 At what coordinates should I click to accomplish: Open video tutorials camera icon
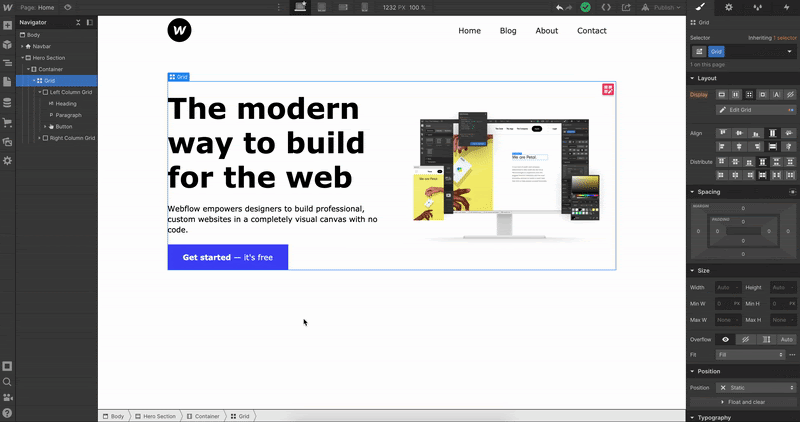[7, 398]
